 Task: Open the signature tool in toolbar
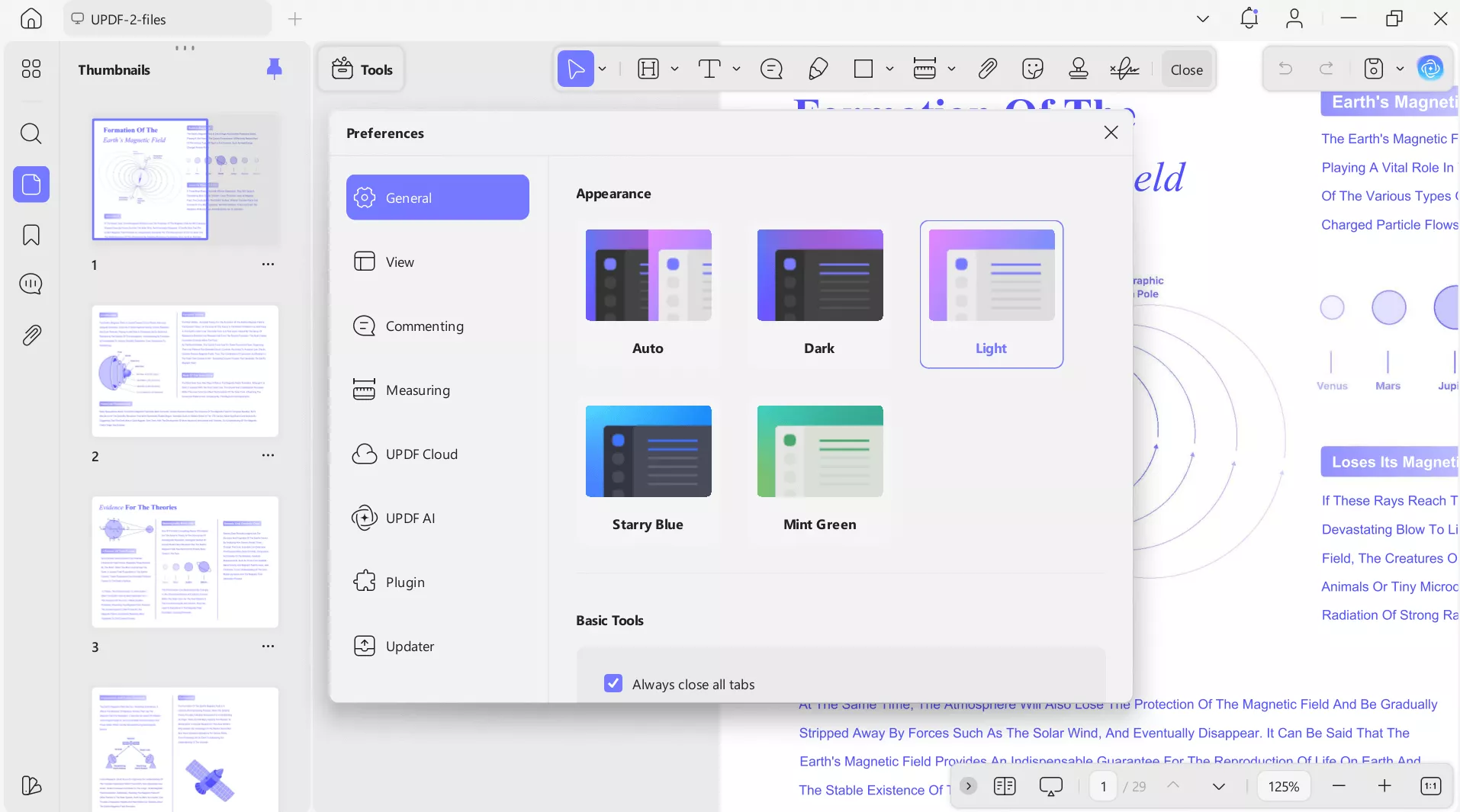1124,69
